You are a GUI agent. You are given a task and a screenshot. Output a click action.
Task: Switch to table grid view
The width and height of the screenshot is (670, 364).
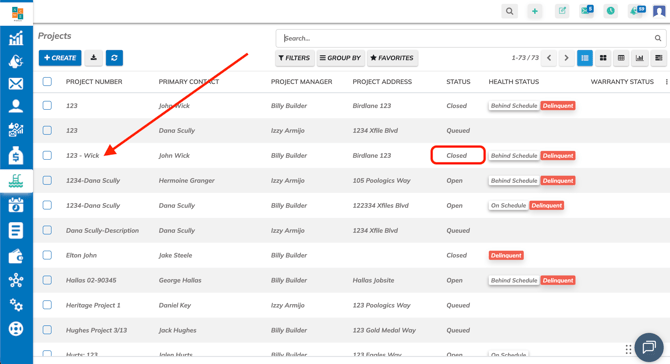621,58
